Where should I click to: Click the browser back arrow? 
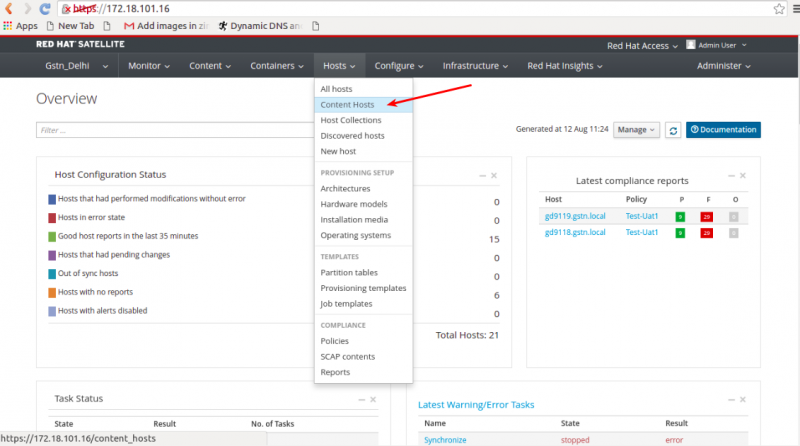(9, 9)
